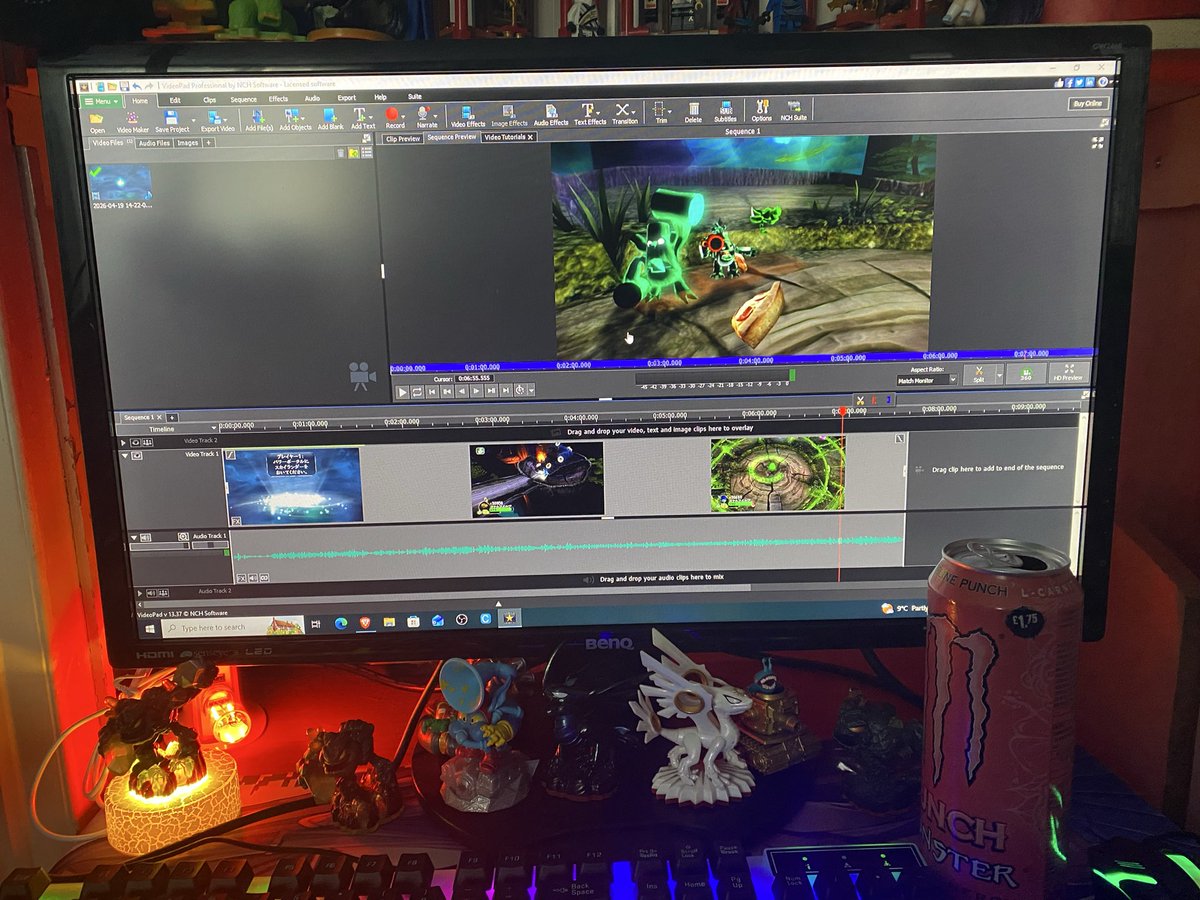Viewport: 1200px width, 900px height.
Task: Toggle visibility of Video Track 1
Action: tap(135, 455)
